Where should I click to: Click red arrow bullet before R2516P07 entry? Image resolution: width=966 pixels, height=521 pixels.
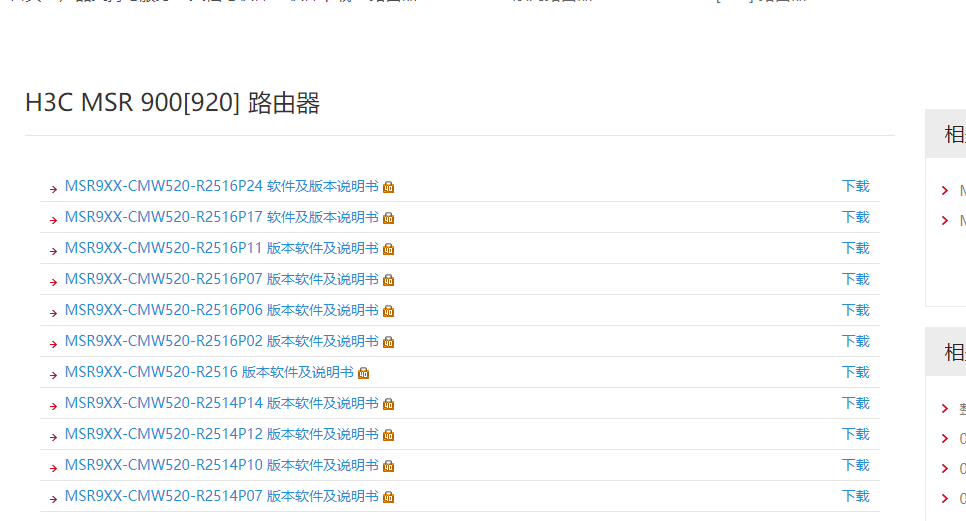pos(54,282)
